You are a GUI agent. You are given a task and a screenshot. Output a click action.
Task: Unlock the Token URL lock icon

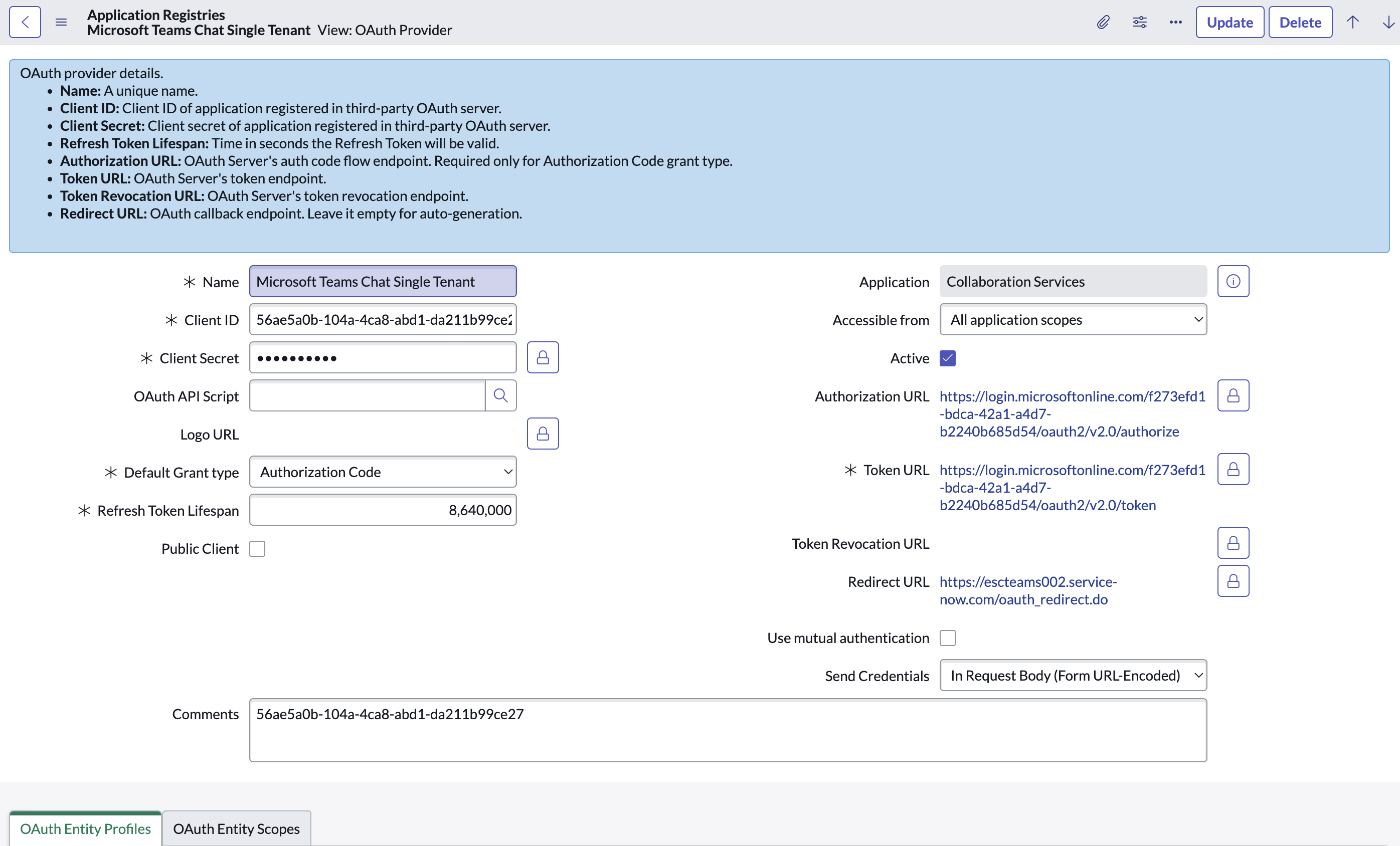[1233, 470]
